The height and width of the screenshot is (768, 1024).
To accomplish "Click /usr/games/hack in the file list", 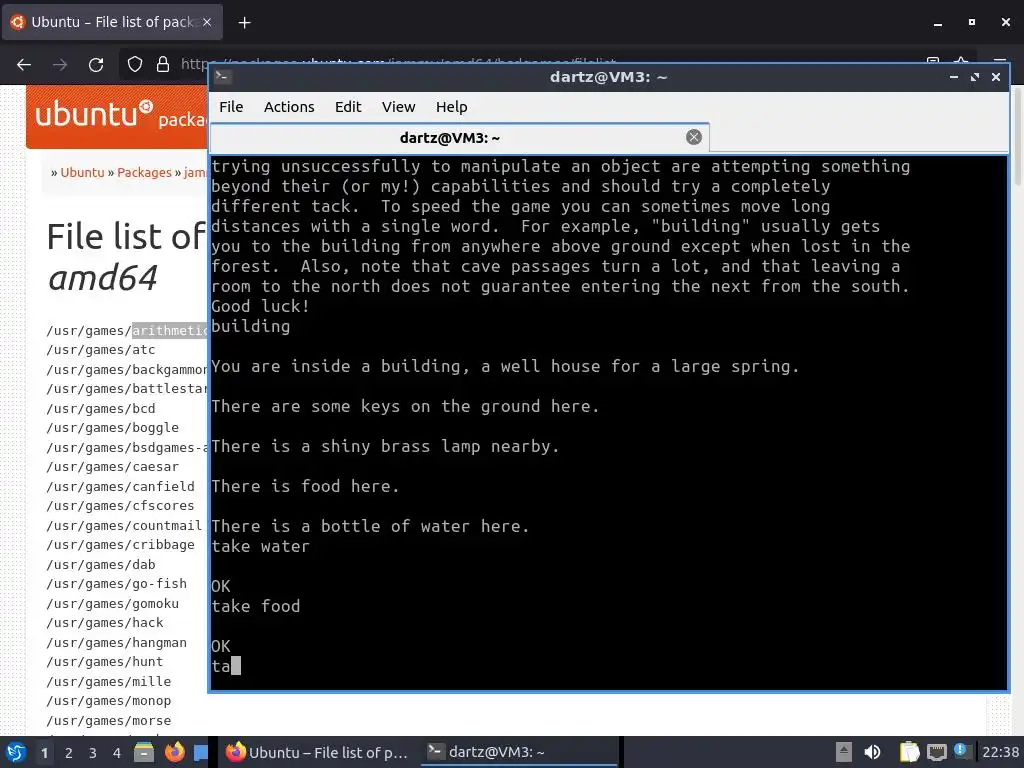I will [104, 622].
